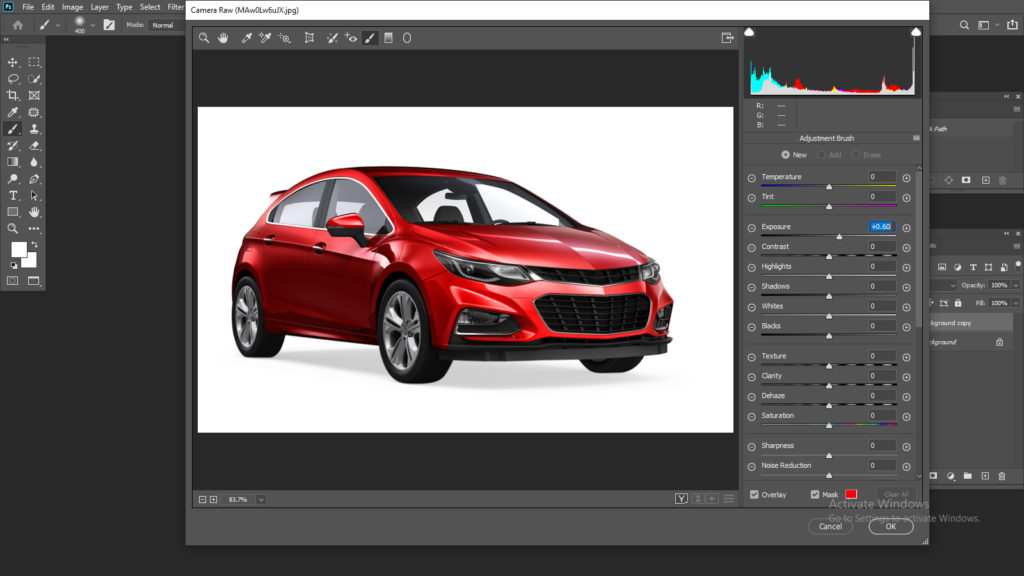The image size is (1024, 576).
Task: Open the Edit menu
Action: 48,7
